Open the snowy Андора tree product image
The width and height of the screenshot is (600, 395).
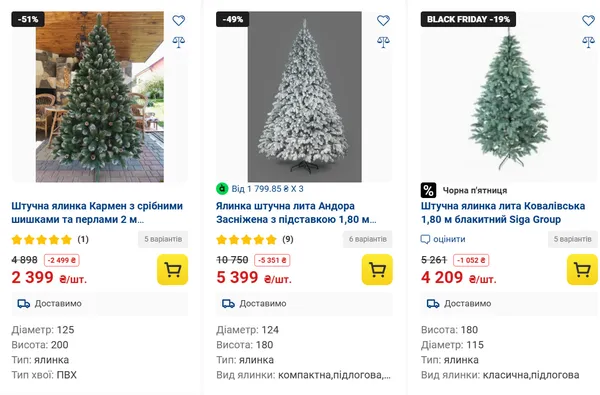(x=305, y=97)
